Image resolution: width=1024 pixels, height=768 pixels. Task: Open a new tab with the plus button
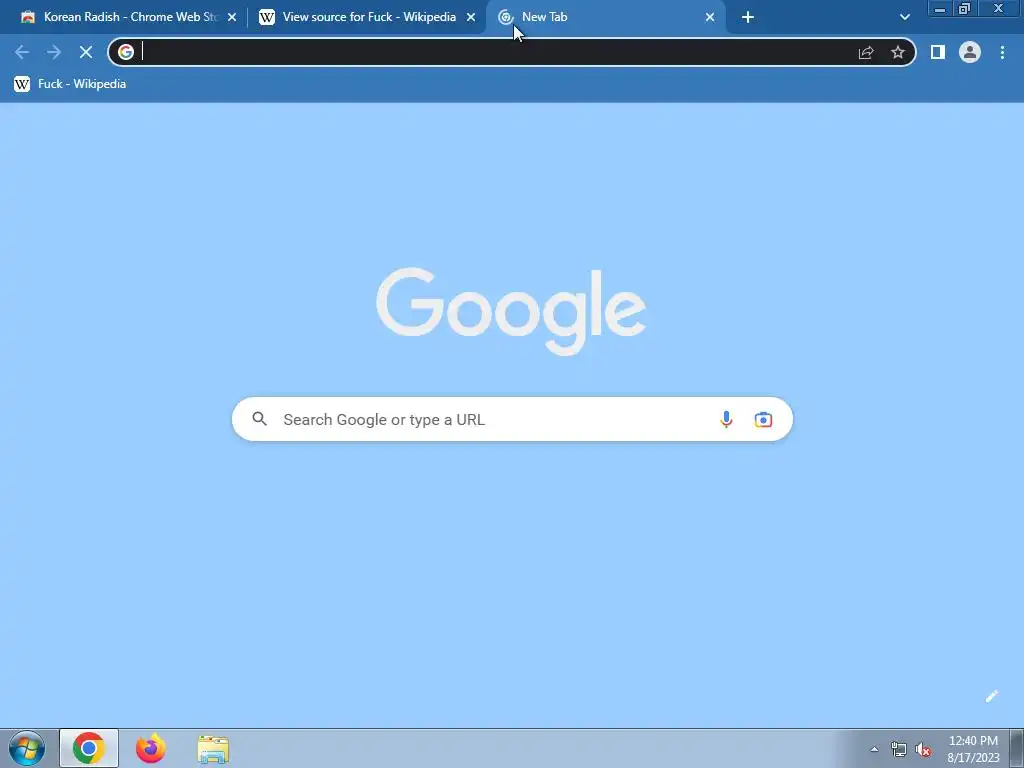(748, 17)
